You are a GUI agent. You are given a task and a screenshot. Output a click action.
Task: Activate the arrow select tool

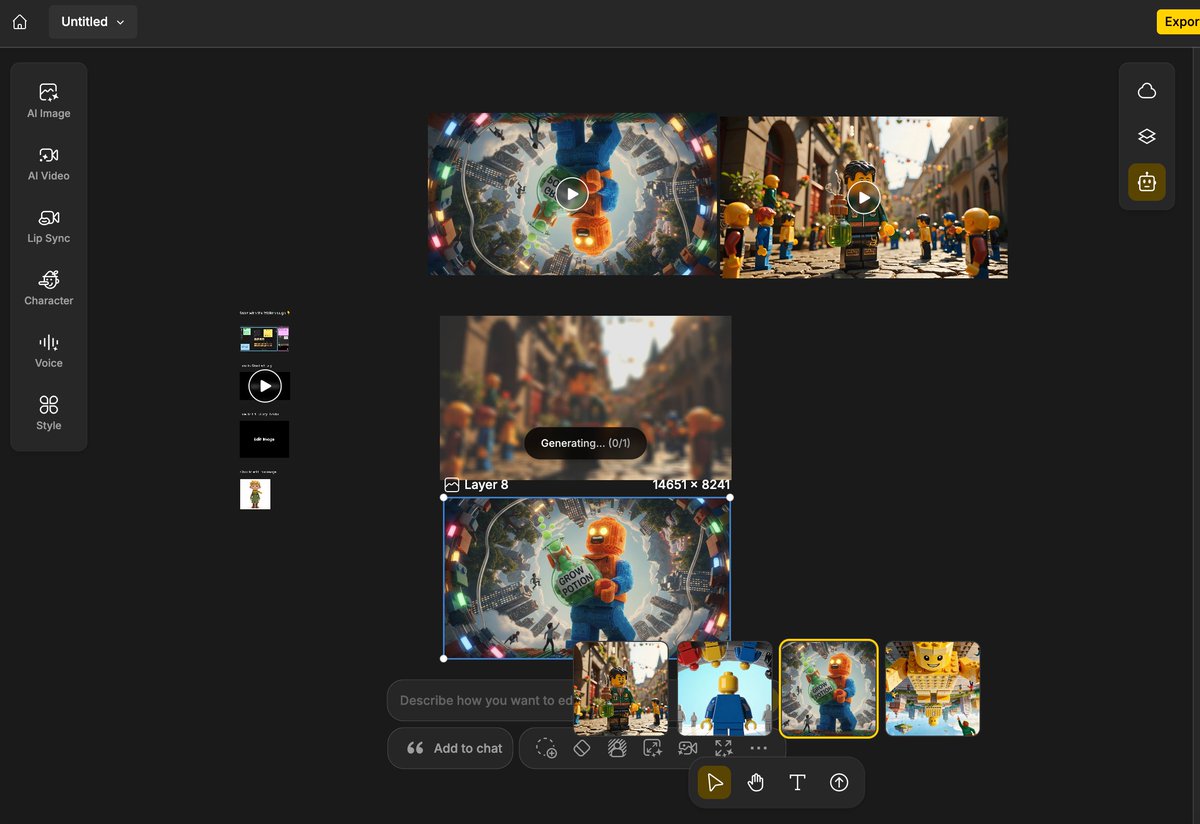pyautogui.click(x=714, y=782)
